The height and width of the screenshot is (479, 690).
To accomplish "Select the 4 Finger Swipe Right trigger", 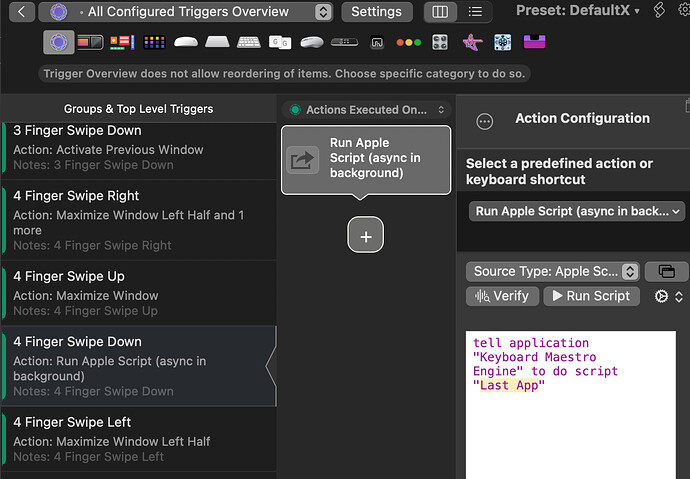I will pyautogui.click(x=139, y=220).
